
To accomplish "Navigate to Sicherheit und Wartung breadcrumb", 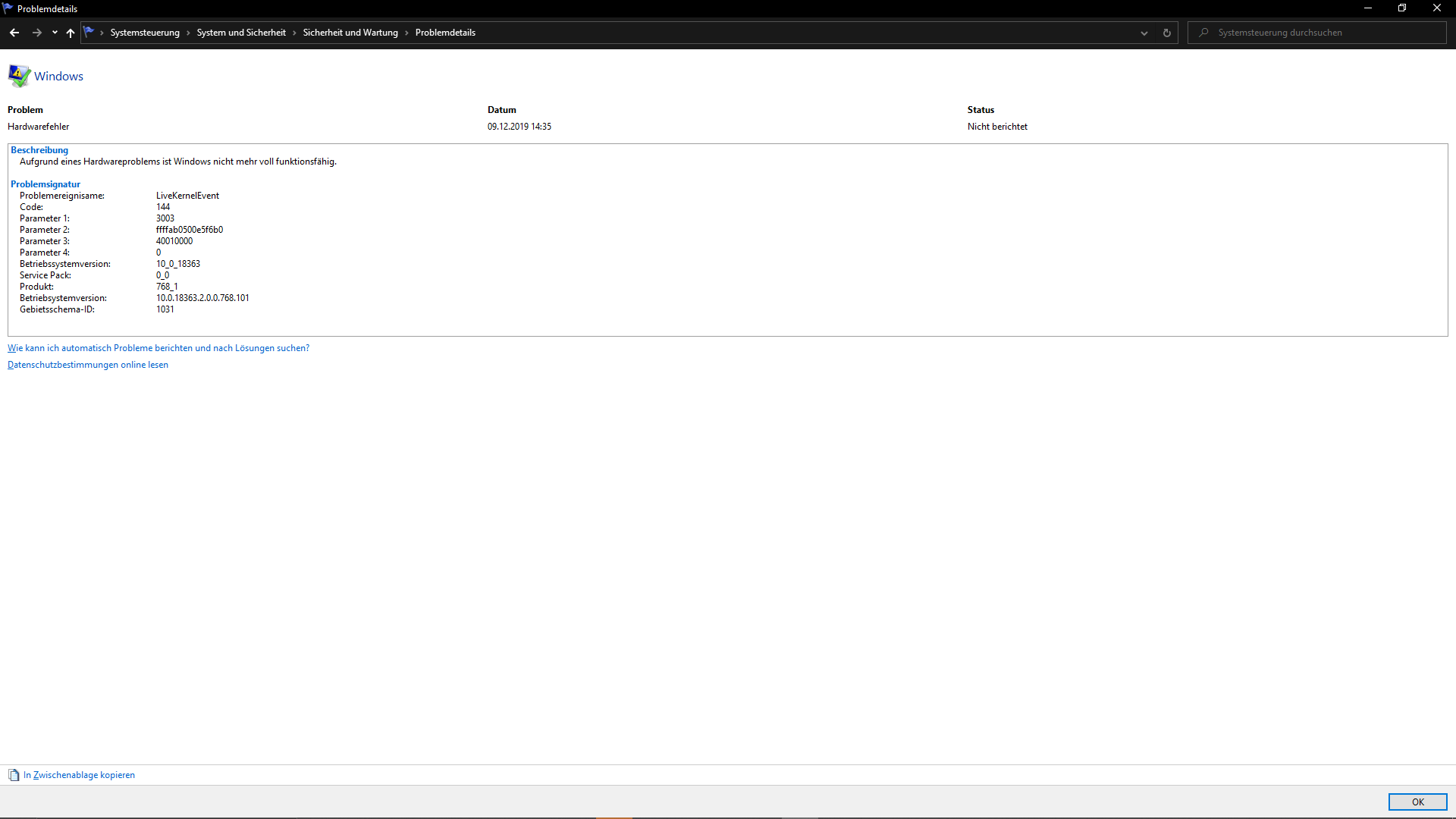I will tap(350, 33).
